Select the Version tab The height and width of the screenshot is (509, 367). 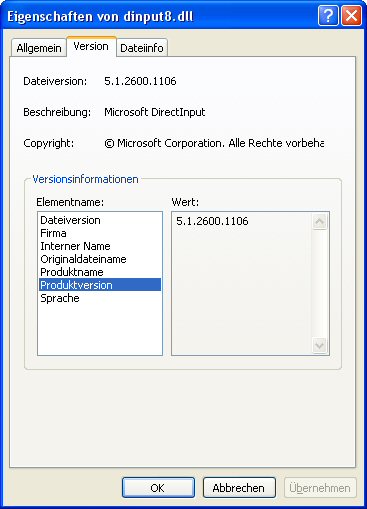[x=91, y=47]
